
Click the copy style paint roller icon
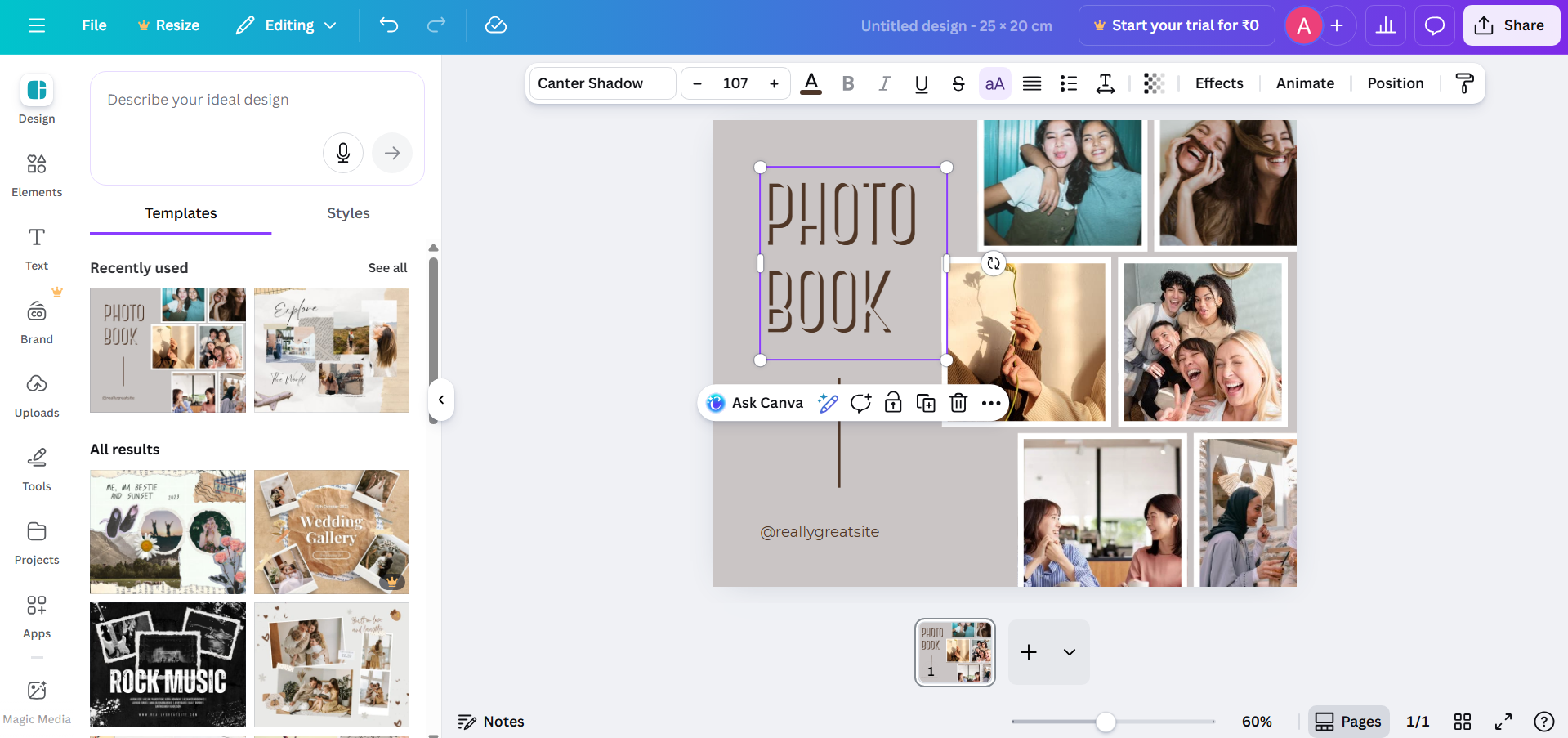click(1463, 83)
